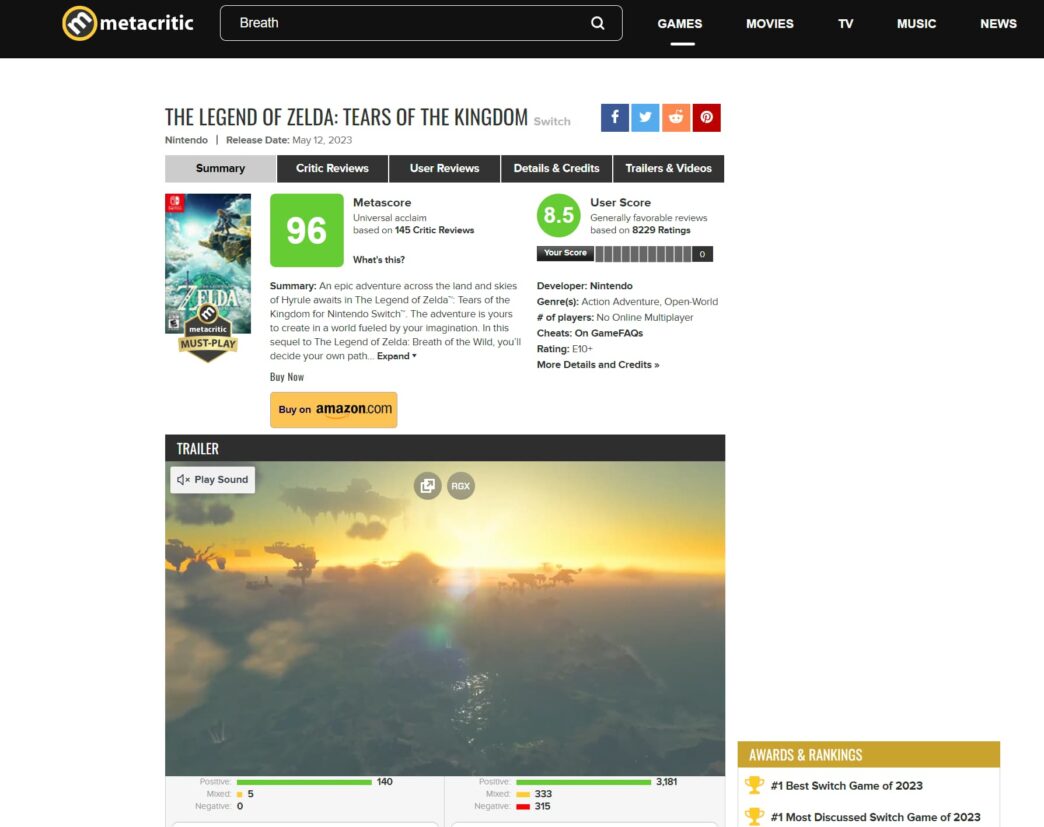Viewport: 1044px width, 827px height.
Task: Click the user Mixed 333 bar
Action: coord(523,794)
